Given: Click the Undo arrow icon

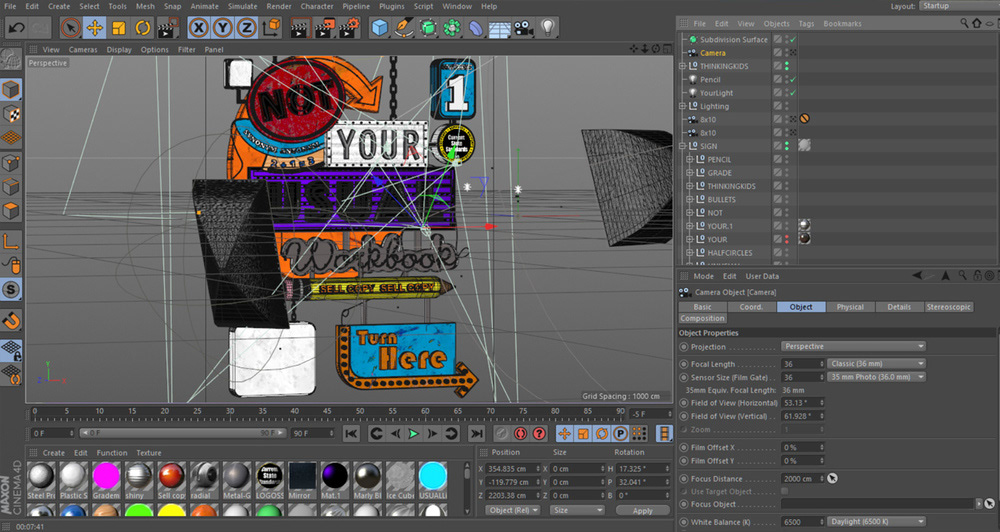Looking at the screenshot, I should 17,28.
